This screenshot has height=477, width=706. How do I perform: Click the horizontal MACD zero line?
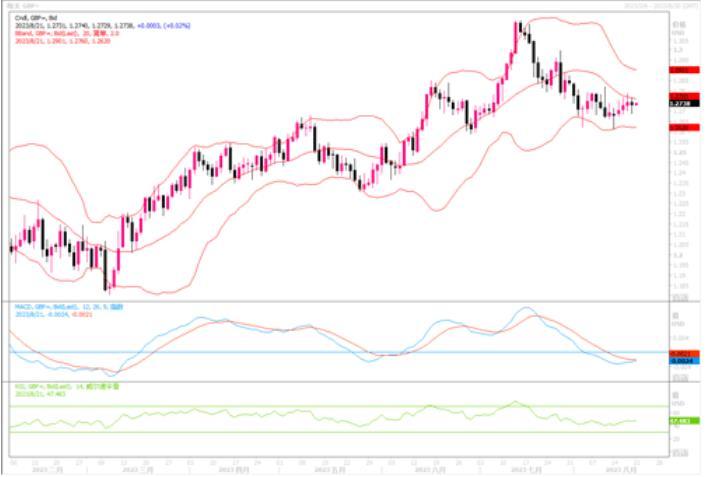pyautogui.click(x=330, y=352)
